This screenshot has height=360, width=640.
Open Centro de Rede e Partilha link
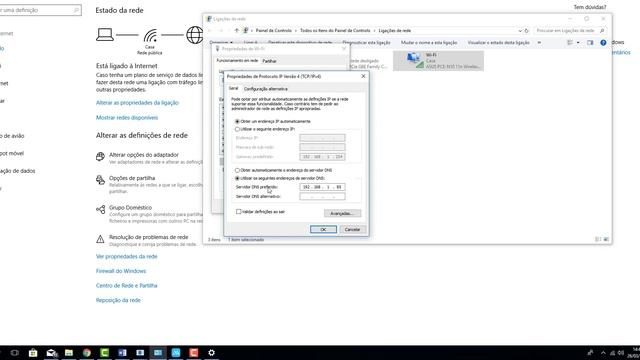pos(127,286)
